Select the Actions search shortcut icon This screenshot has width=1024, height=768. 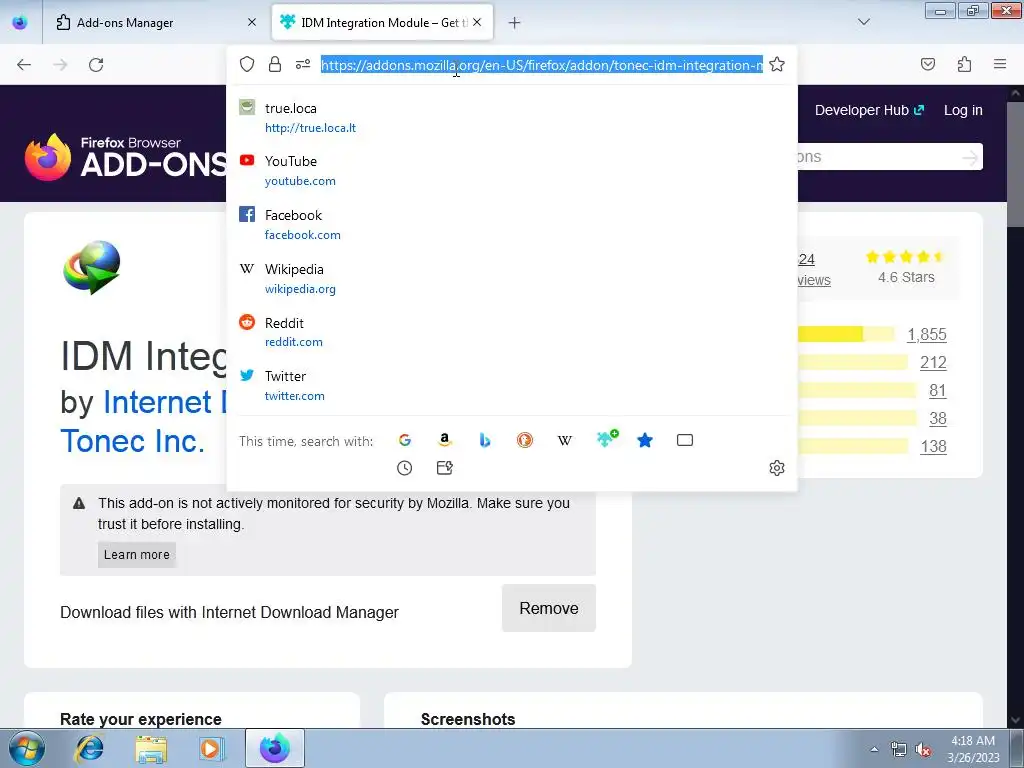click(x=445, y=468)
